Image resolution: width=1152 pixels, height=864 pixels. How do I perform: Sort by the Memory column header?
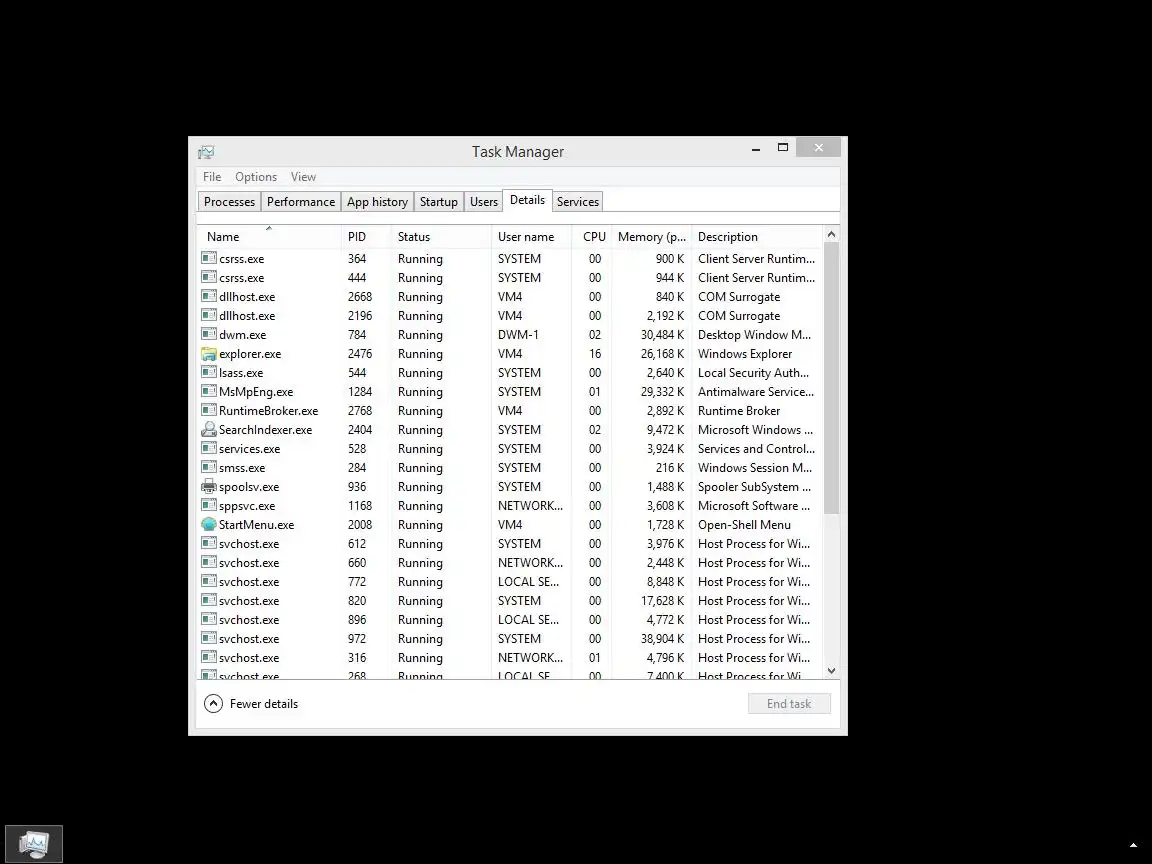(x=651, y=237)
